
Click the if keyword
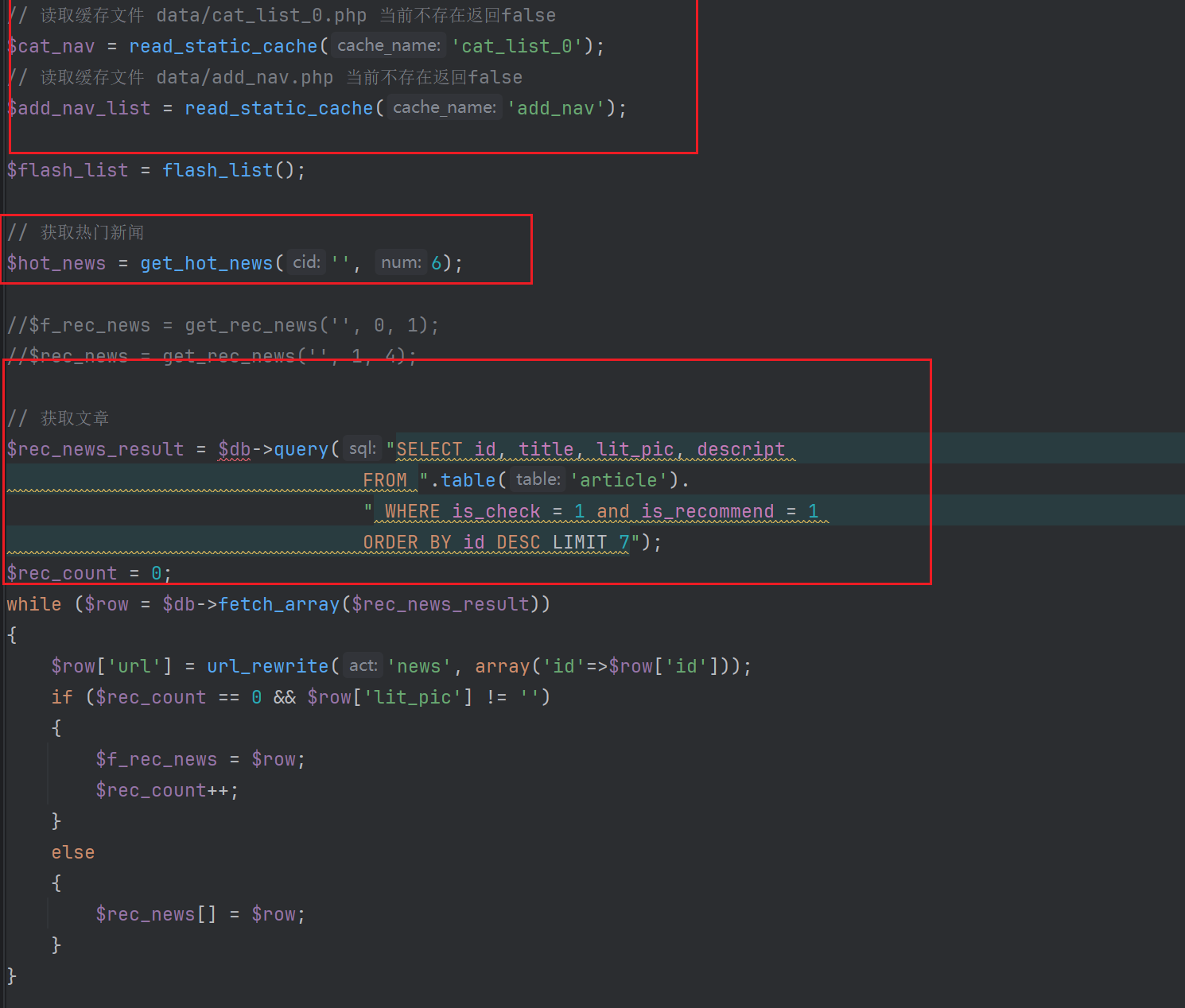62,697
